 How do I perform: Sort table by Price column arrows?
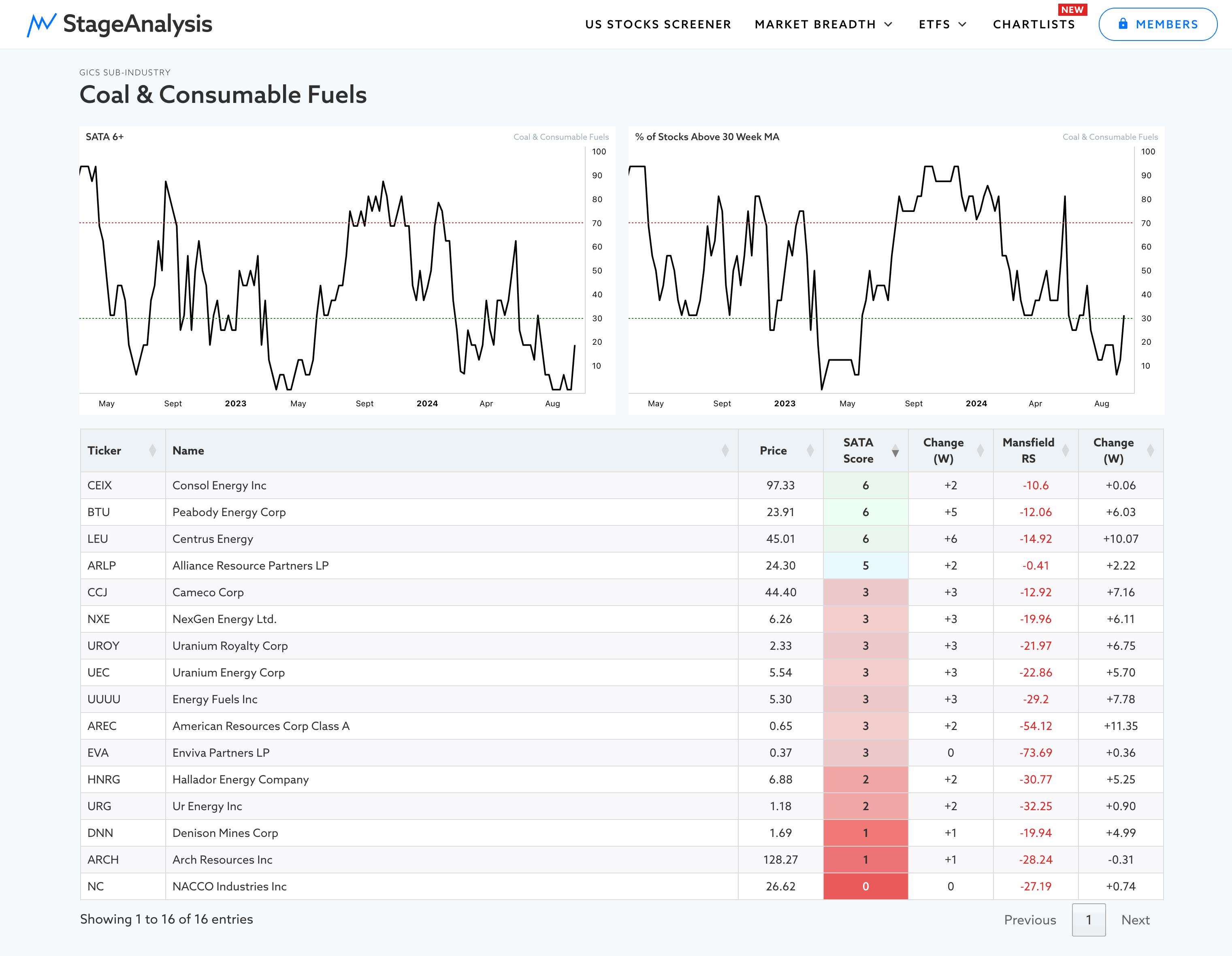[810, 450]
